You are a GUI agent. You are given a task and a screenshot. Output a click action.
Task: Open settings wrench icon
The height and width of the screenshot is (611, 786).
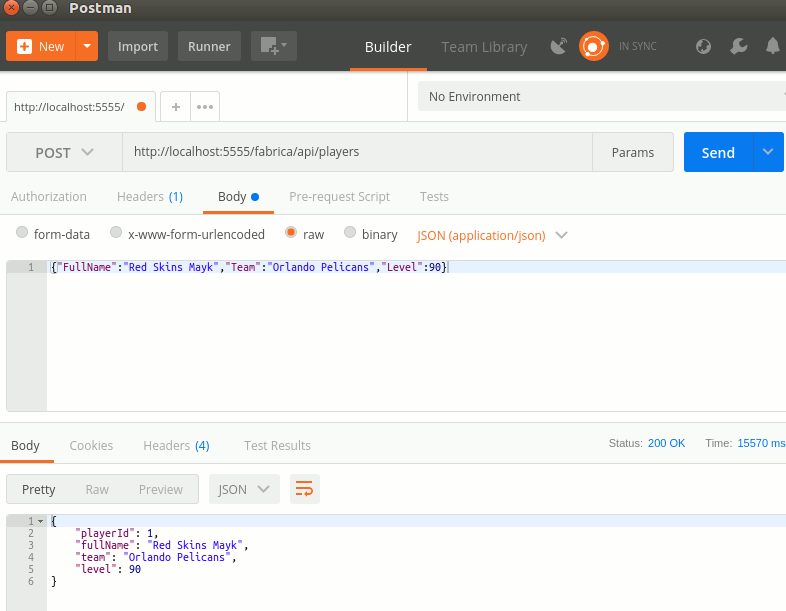[x=738, y=46]
